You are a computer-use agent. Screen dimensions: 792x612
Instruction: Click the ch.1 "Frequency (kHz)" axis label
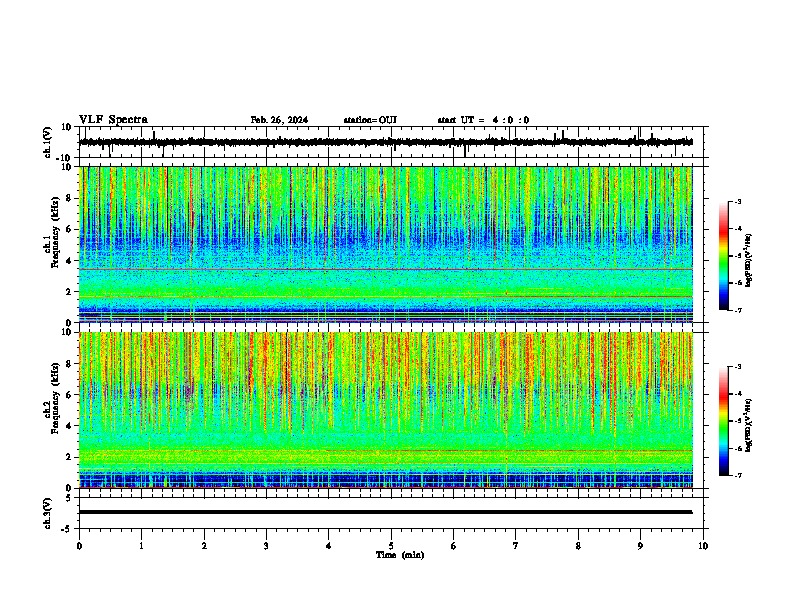(55, 232)
